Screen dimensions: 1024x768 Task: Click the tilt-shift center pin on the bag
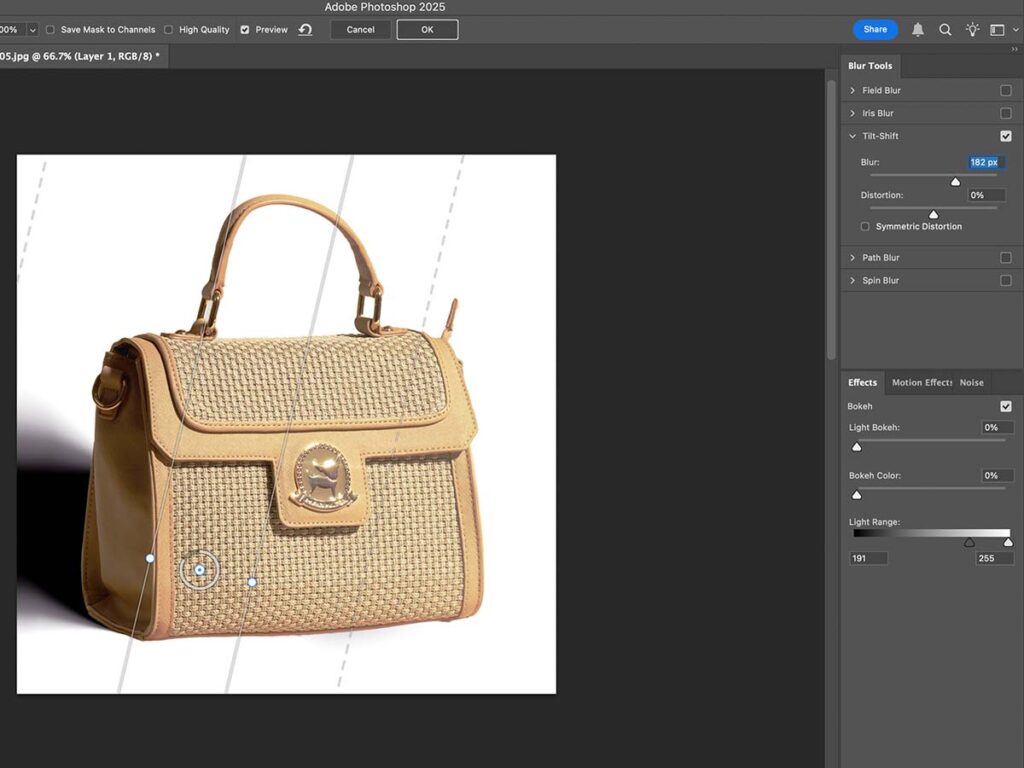coord(199,570)
